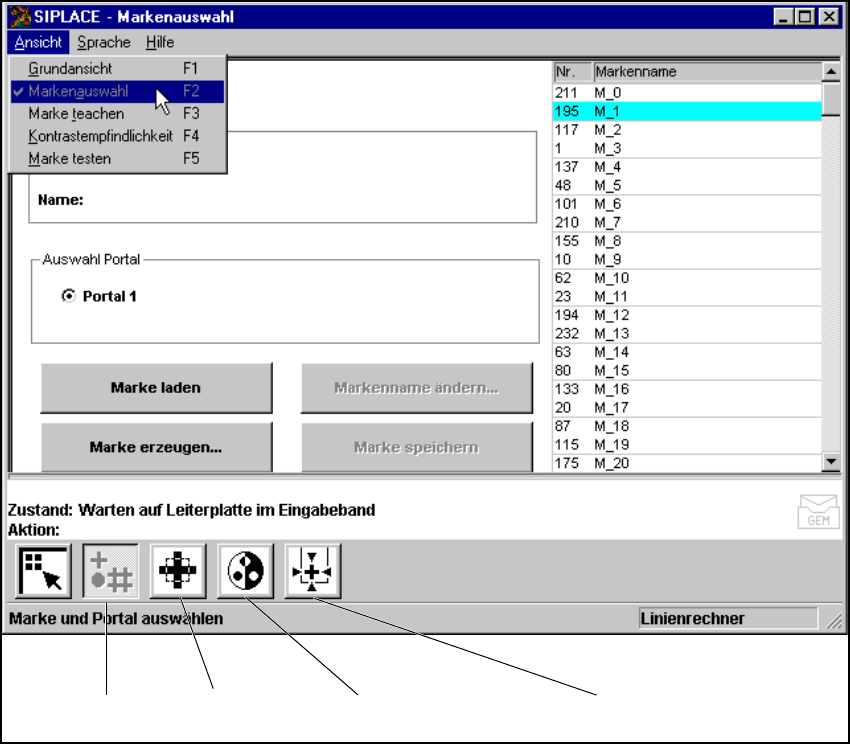Image resolution: width=850 pixels, height=744 pixels.
Task: Click the list scrollbar up arrow
Action: pos(831,72)
